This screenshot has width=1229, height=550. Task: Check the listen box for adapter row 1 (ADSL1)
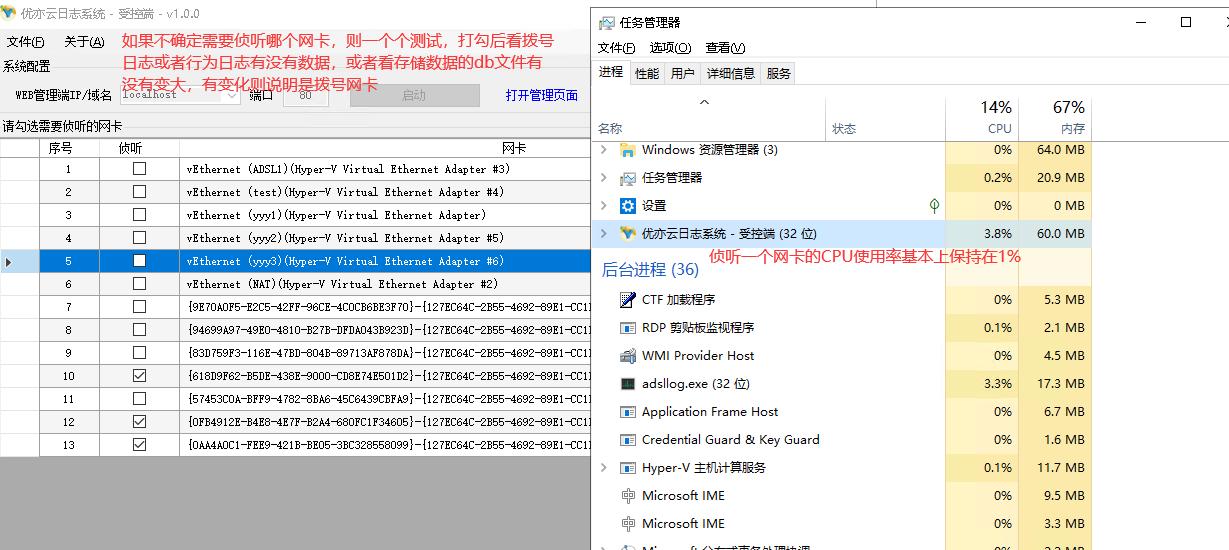pos(139,169)
